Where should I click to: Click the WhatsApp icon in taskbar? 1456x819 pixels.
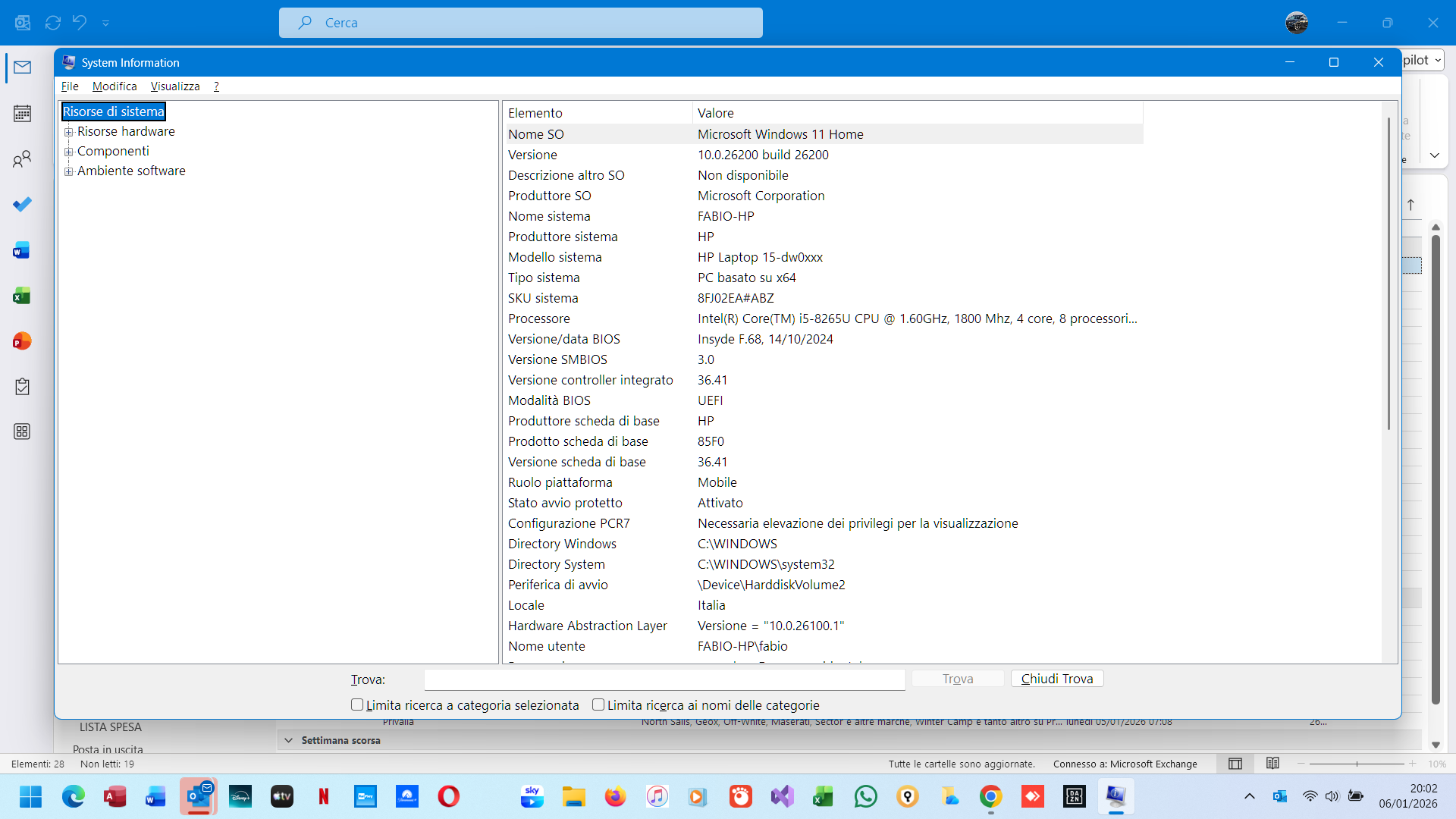(865, 796)
